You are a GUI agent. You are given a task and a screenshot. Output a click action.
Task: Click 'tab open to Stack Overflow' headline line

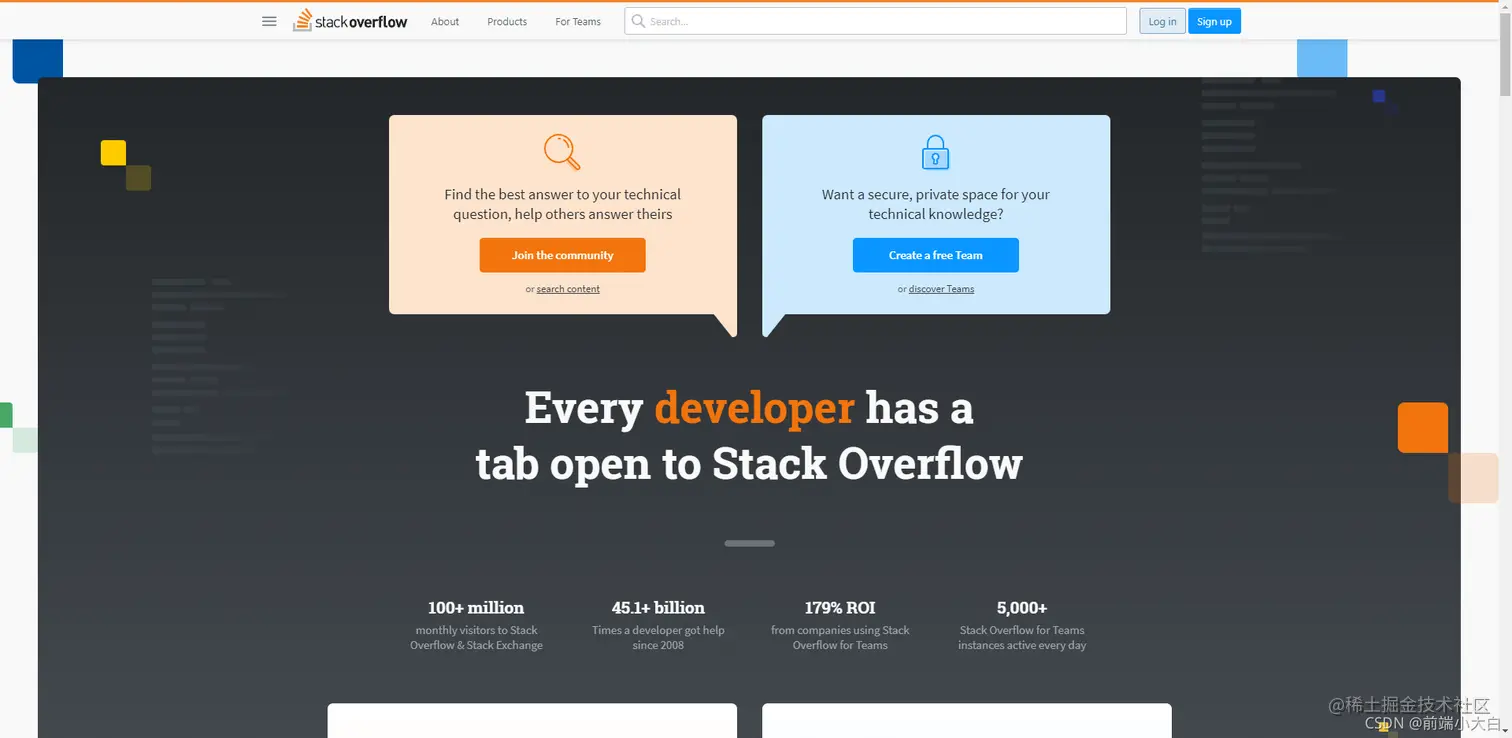pos(749,464)
